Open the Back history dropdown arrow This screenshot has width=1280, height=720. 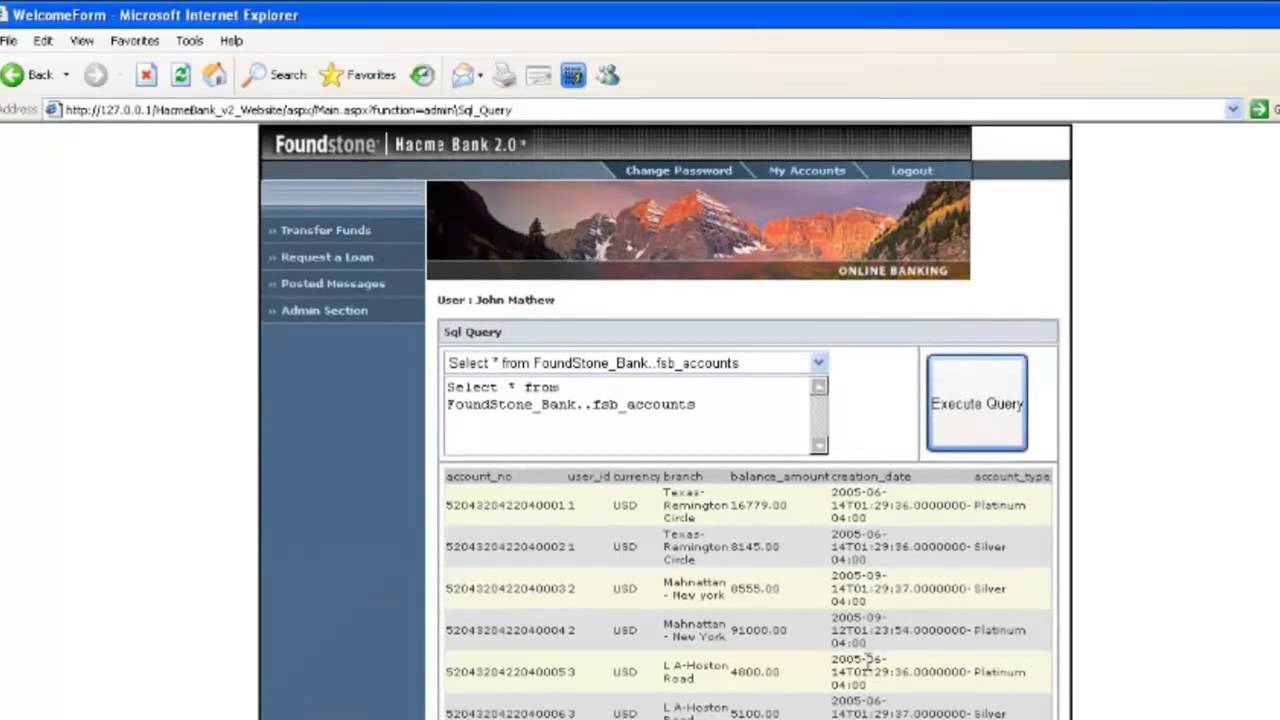click(66, 75)
